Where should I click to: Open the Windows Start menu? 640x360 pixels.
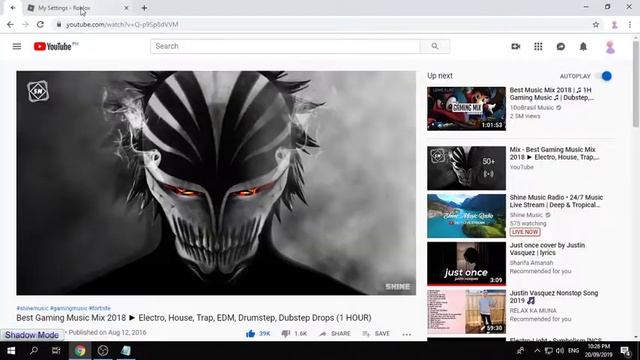pos(11,351)
